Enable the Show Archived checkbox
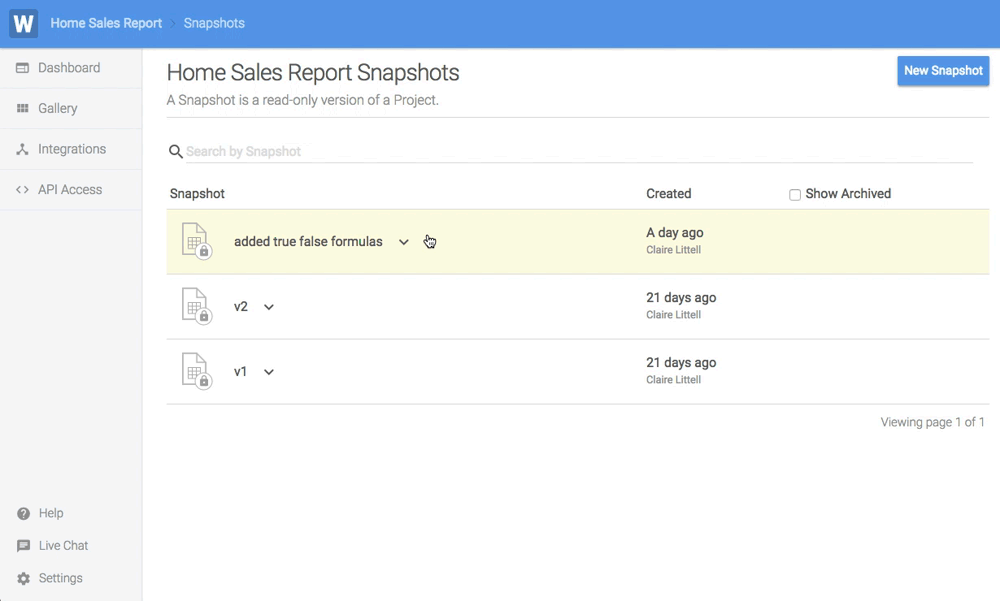 coord(795,195)
